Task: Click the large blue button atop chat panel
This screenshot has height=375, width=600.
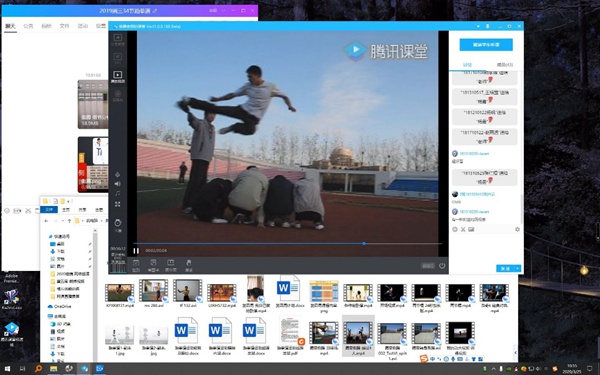Action: 486,45
